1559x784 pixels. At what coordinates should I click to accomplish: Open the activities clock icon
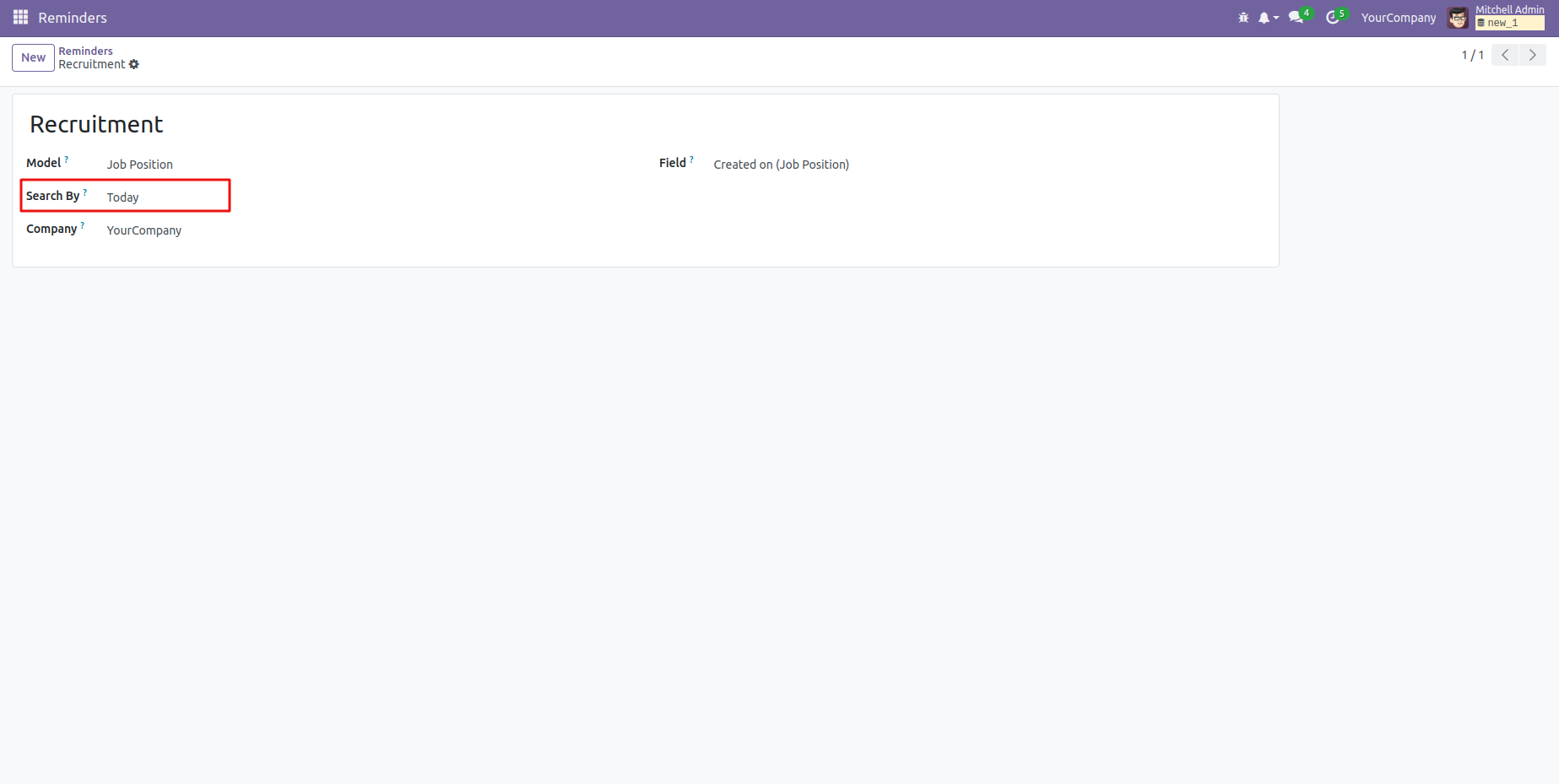(1333, 18)
